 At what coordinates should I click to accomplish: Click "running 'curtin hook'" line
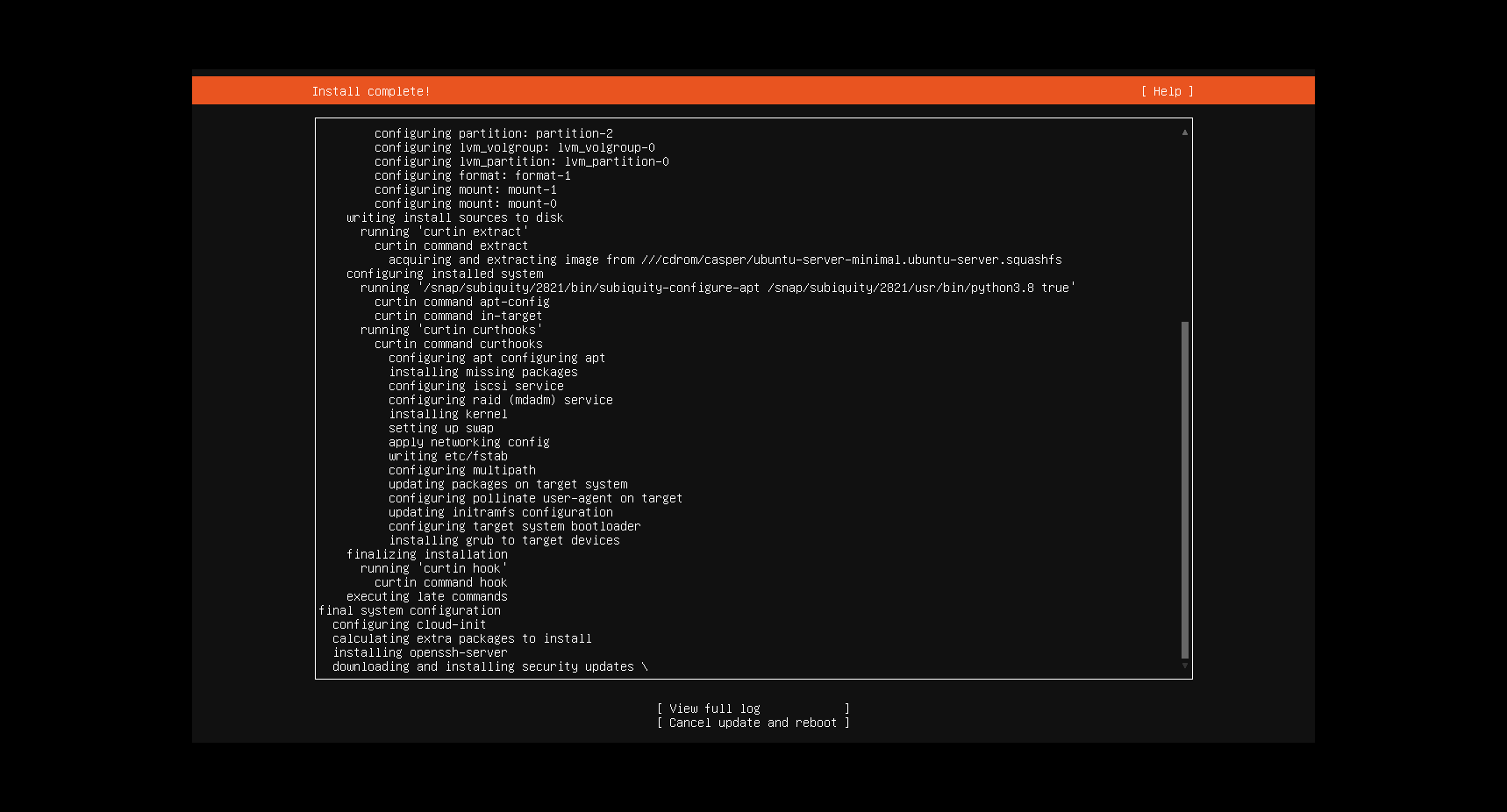tap(434, 568)
